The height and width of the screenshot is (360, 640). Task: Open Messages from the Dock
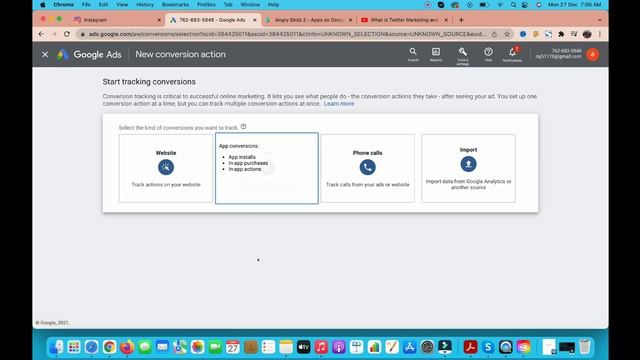pos(144,347)
